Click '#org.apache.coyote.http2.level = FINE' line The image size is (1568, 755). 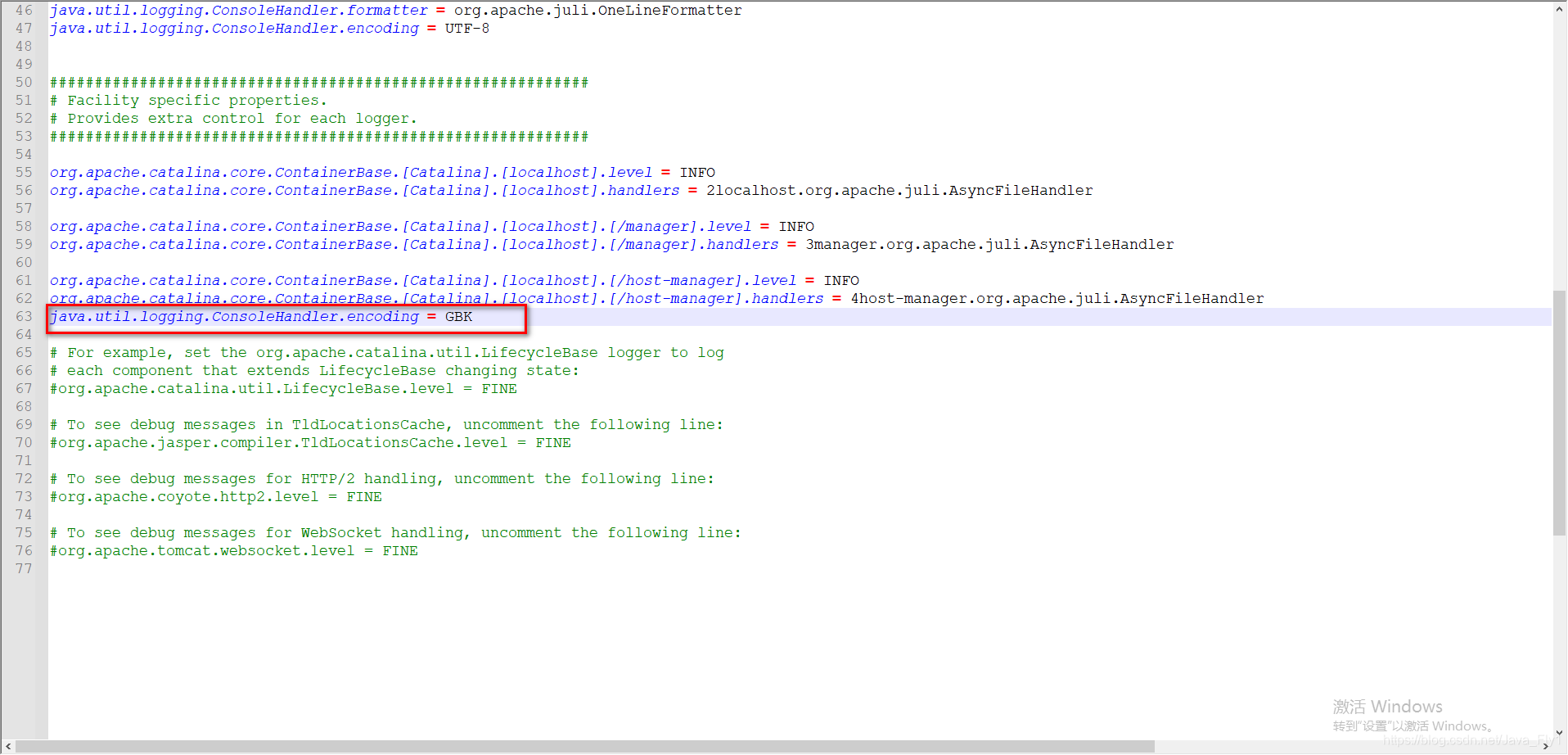tap(216, 497)
